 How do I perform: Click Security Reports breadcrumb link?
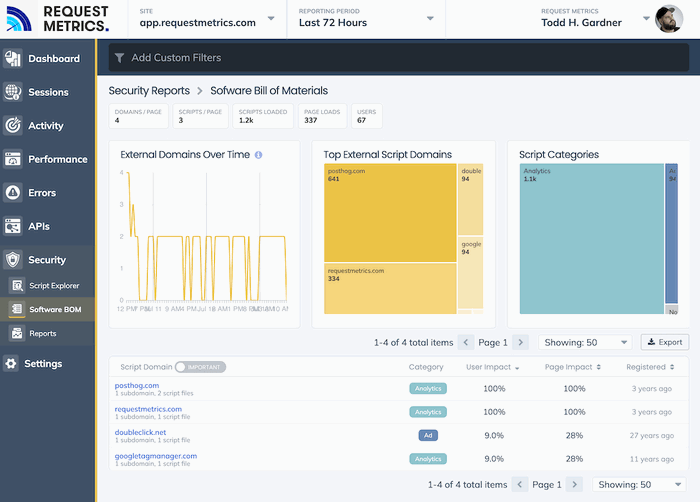149,91
